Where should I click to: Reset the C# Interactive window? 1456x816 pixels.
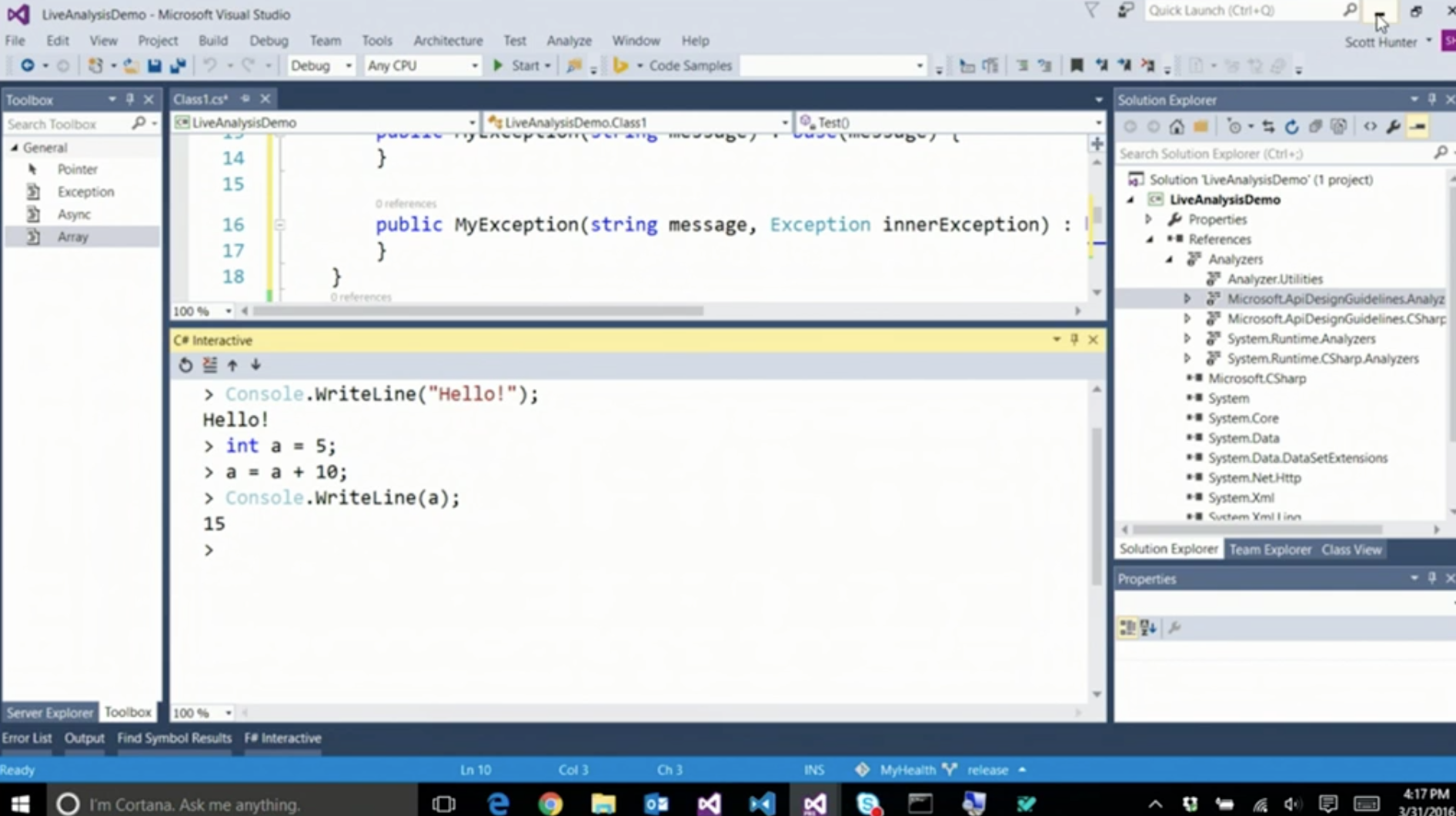(185, 366)
